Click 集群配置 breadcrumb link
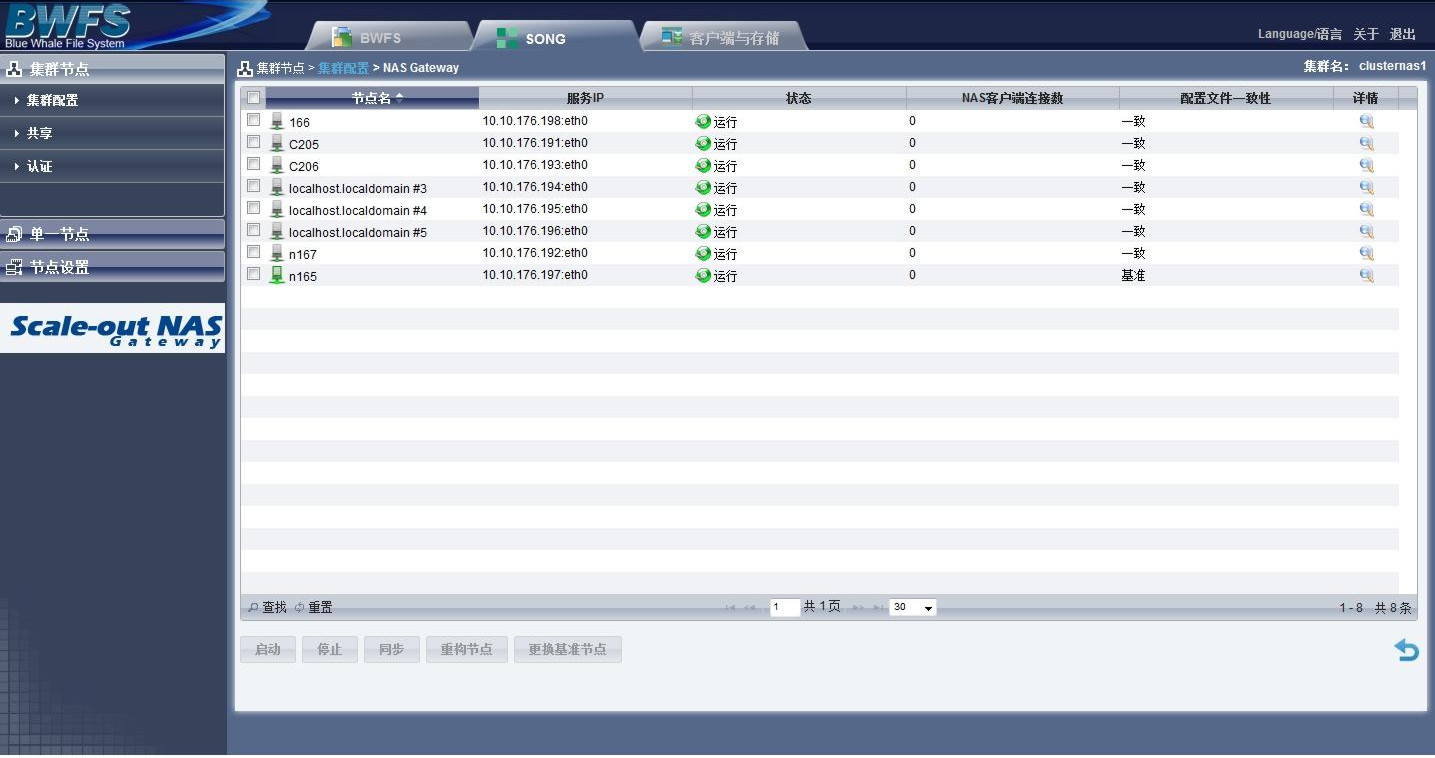 [x=343, y=68]
